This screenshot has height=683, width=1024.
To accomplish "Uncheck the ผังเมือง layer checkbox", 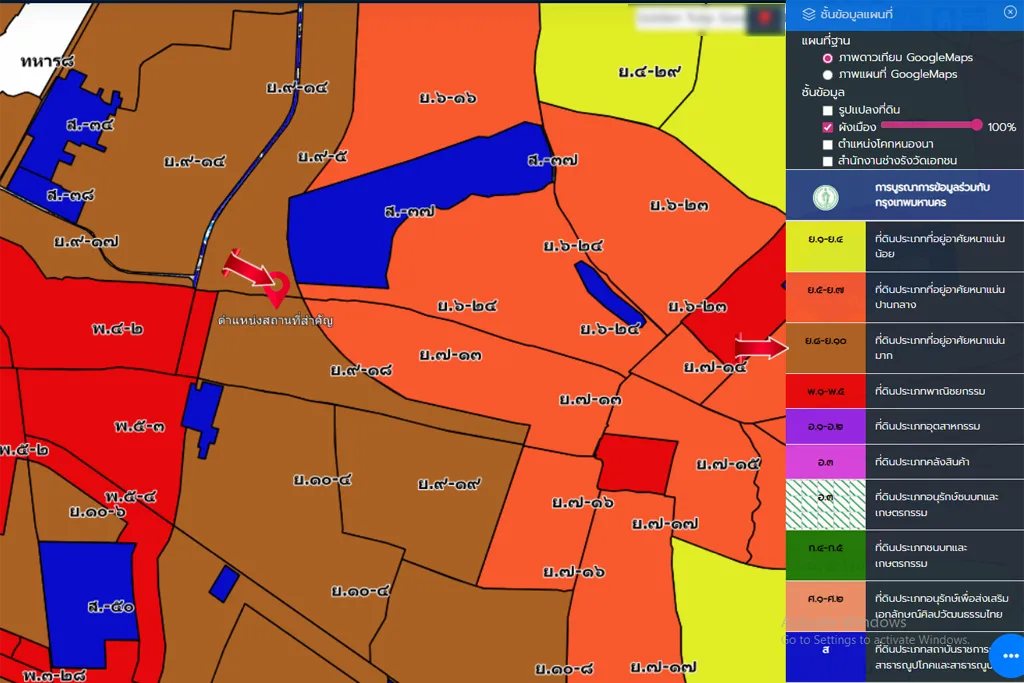I will click(x=827, y=127).
